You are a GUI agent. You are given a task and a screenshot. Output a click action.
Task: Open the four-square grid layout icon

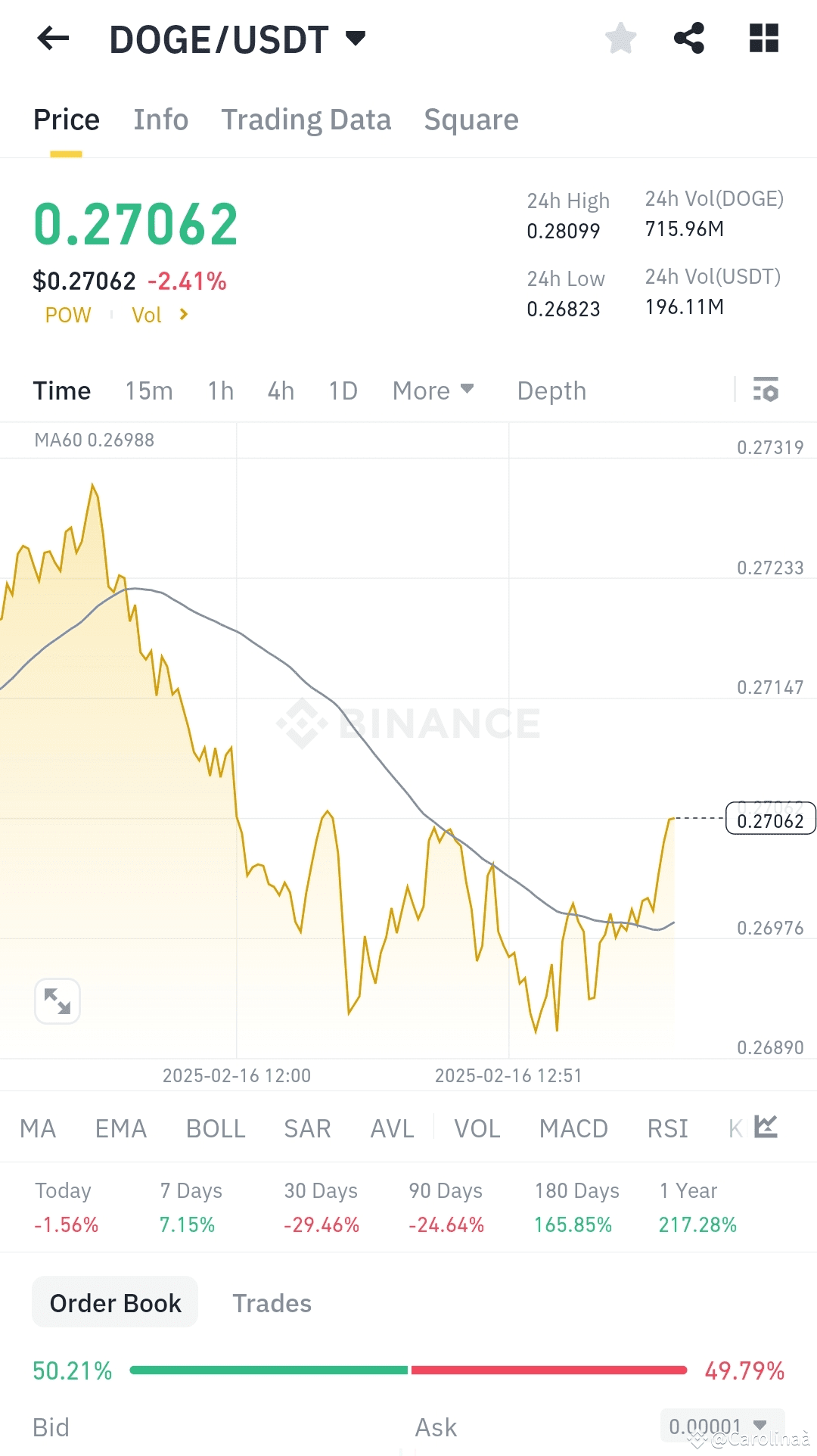tap(764, 38)
